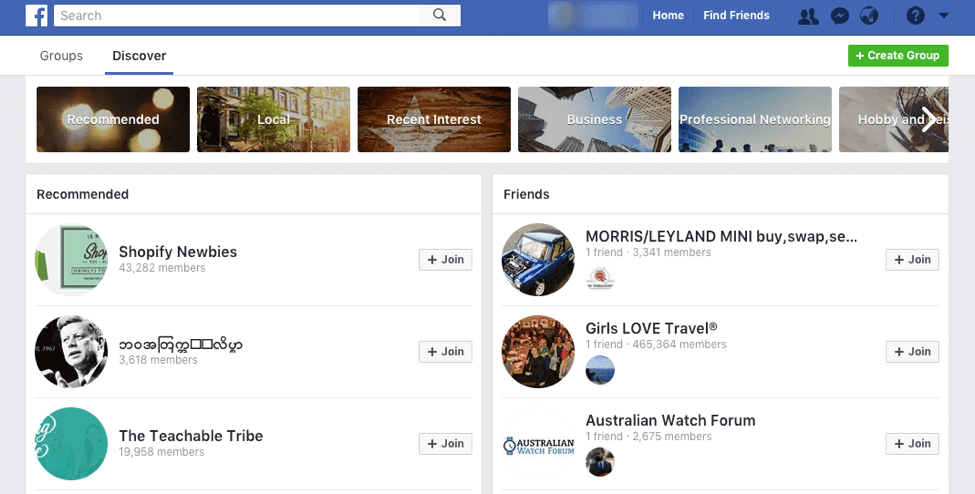Click the blurred profile name

(593, 16)
